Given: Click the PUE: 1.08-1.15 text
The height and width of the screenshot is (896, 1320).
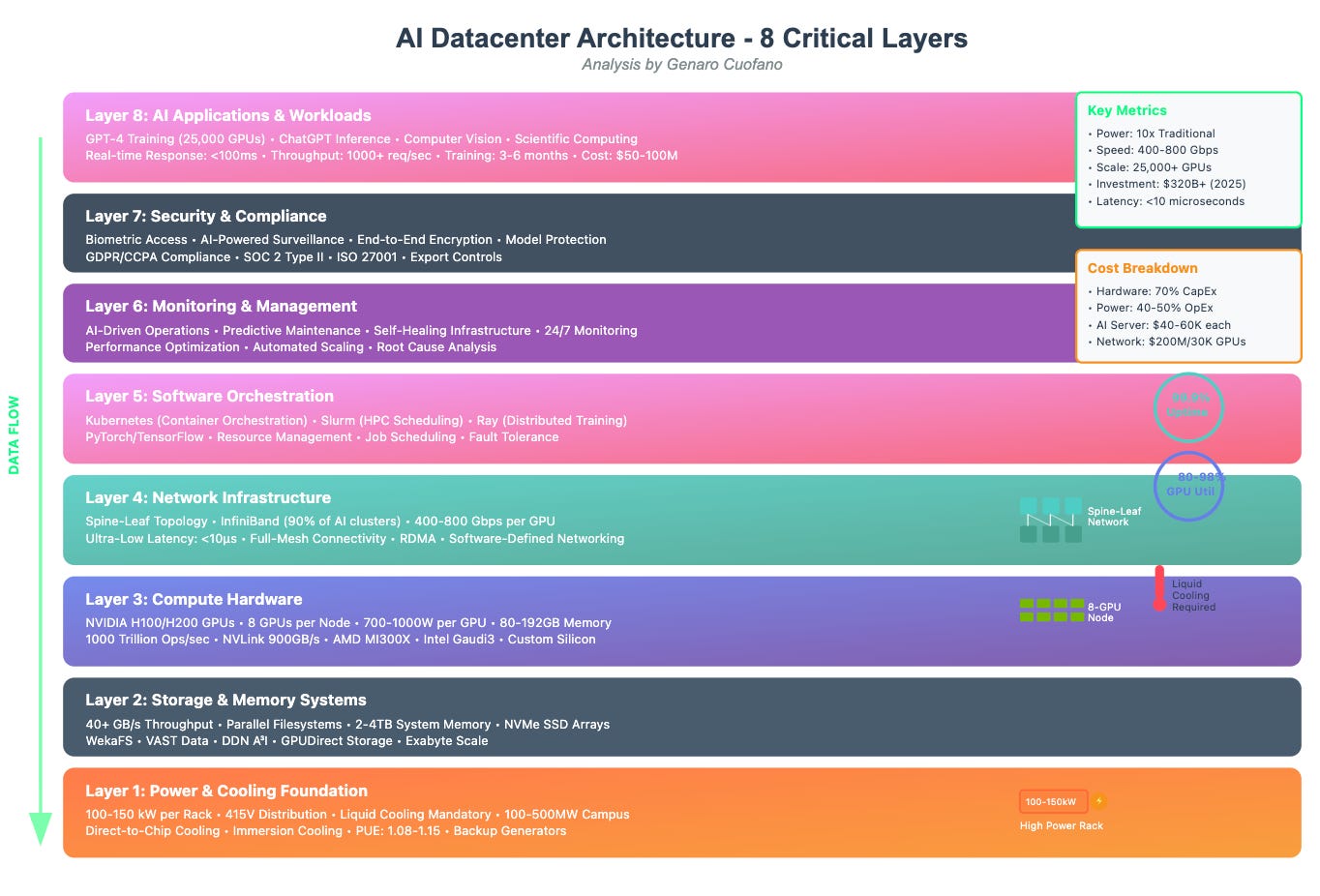Looking at the screenshot, I should [x=398, y=830].
